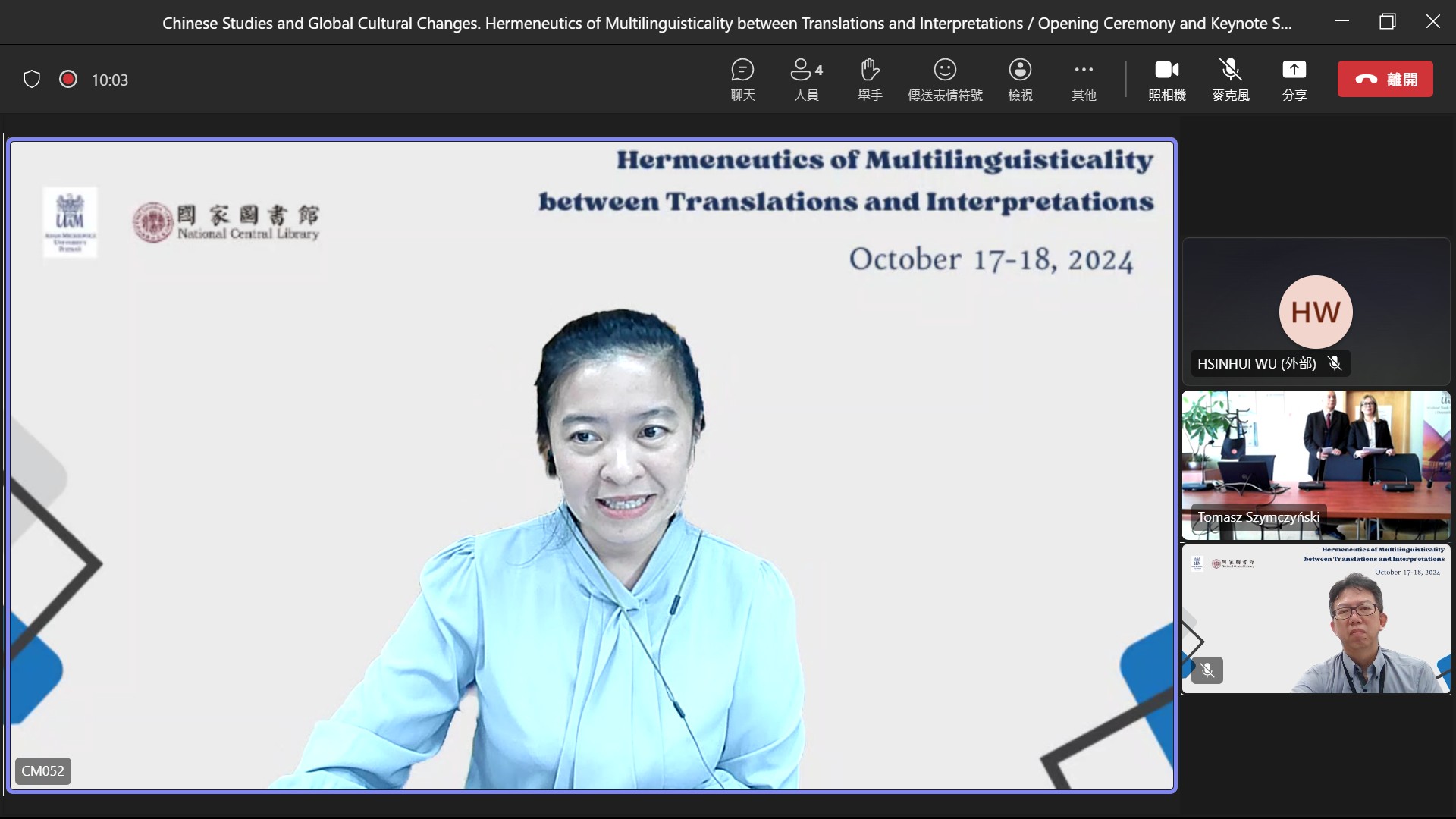Click the HW avatar circle
This screenshot has height=819, width=1456.
(1316, 312)
